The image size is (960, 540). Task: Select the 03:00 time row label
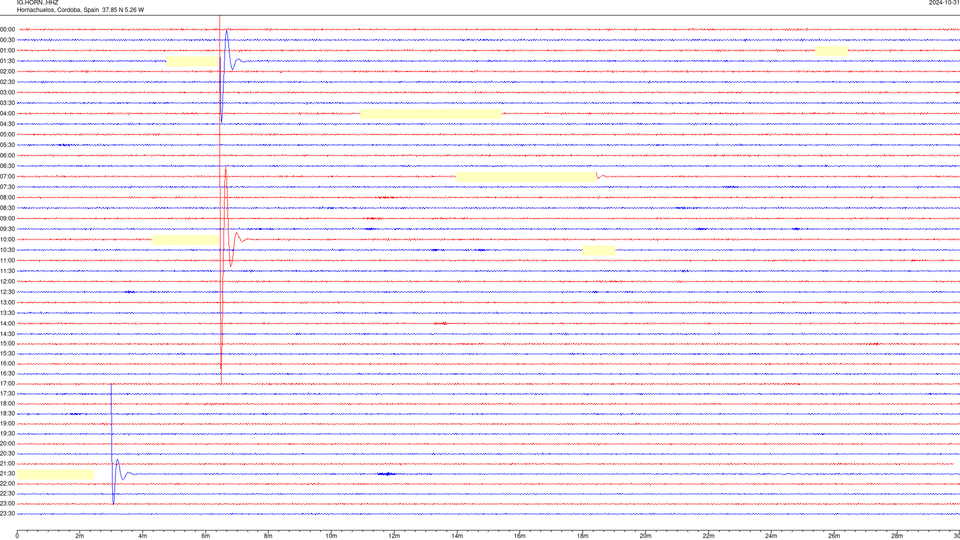coord(7,92)
